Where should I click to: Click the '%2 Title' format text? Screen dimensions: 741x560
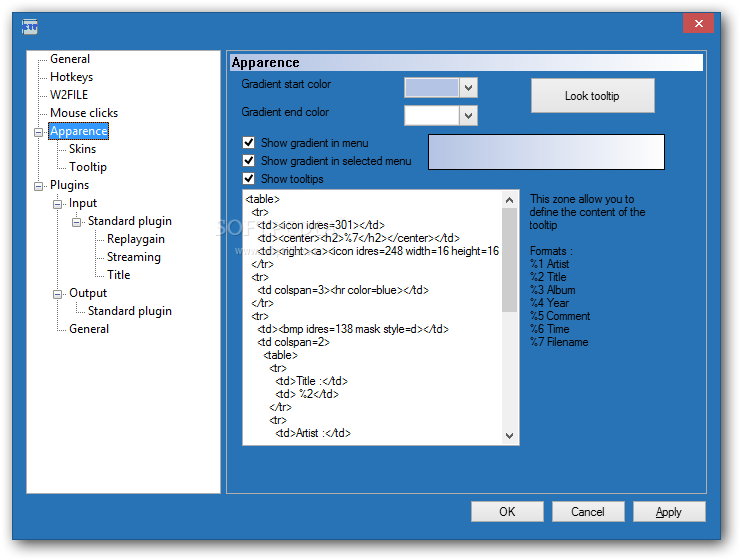(548, 277)
